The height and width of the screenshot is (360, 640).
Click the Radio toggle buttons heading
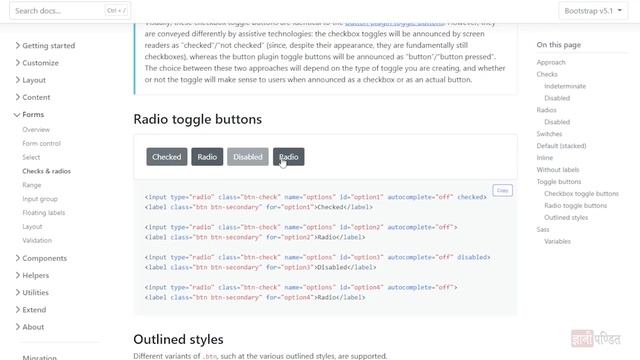point(198,120)
